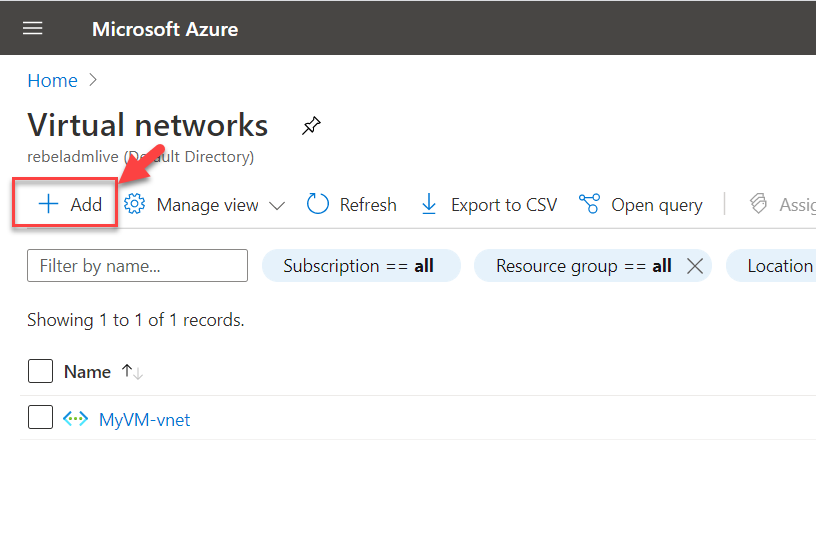Click the Name sort arrows icon

[132, 372]
